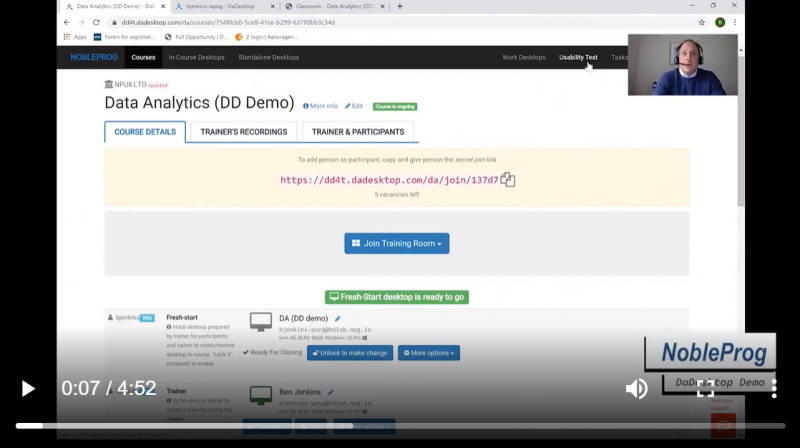Open the Forms for registrati... bookmark
800x448 pixels.
coord(125,37)
